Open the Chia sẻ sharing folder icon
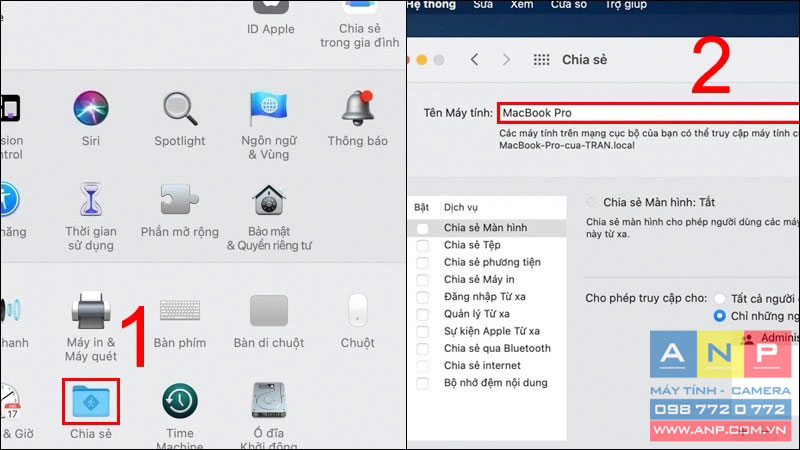 (x=91, y=401)
